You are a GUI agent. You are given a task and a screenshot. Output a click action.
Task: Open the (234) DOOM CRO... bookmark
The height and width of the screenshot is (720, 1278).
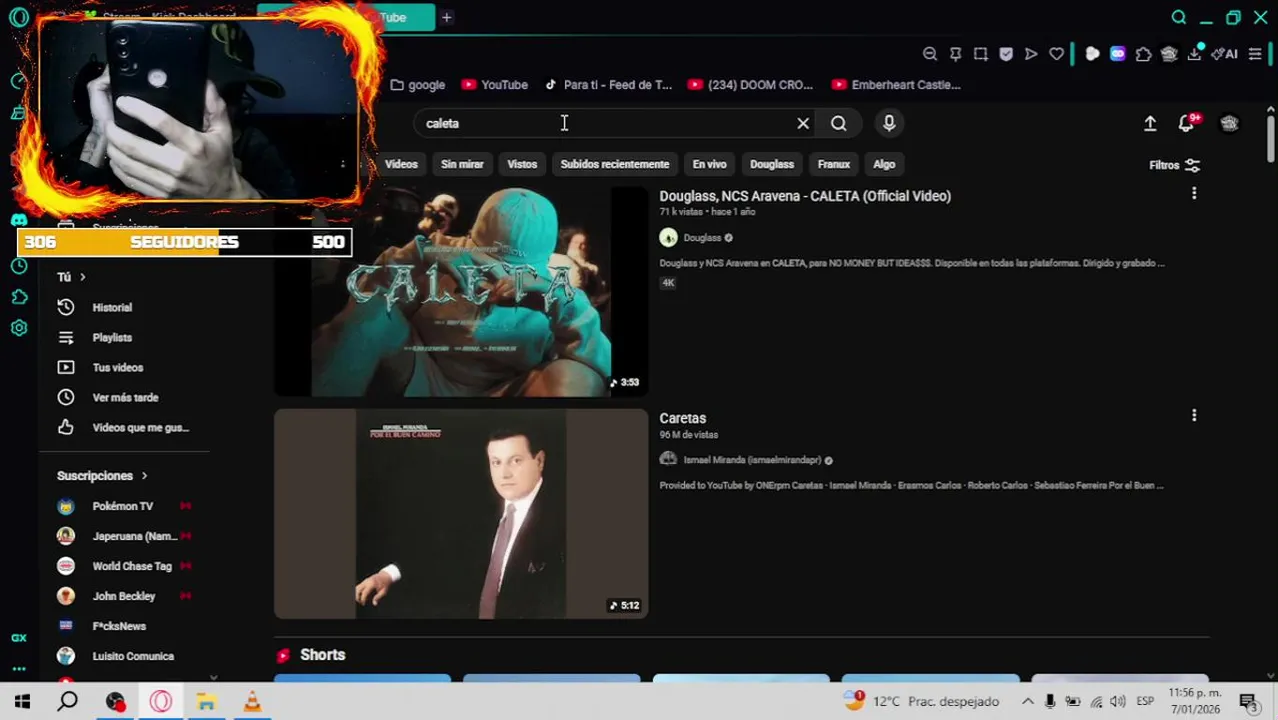(751, 85)
